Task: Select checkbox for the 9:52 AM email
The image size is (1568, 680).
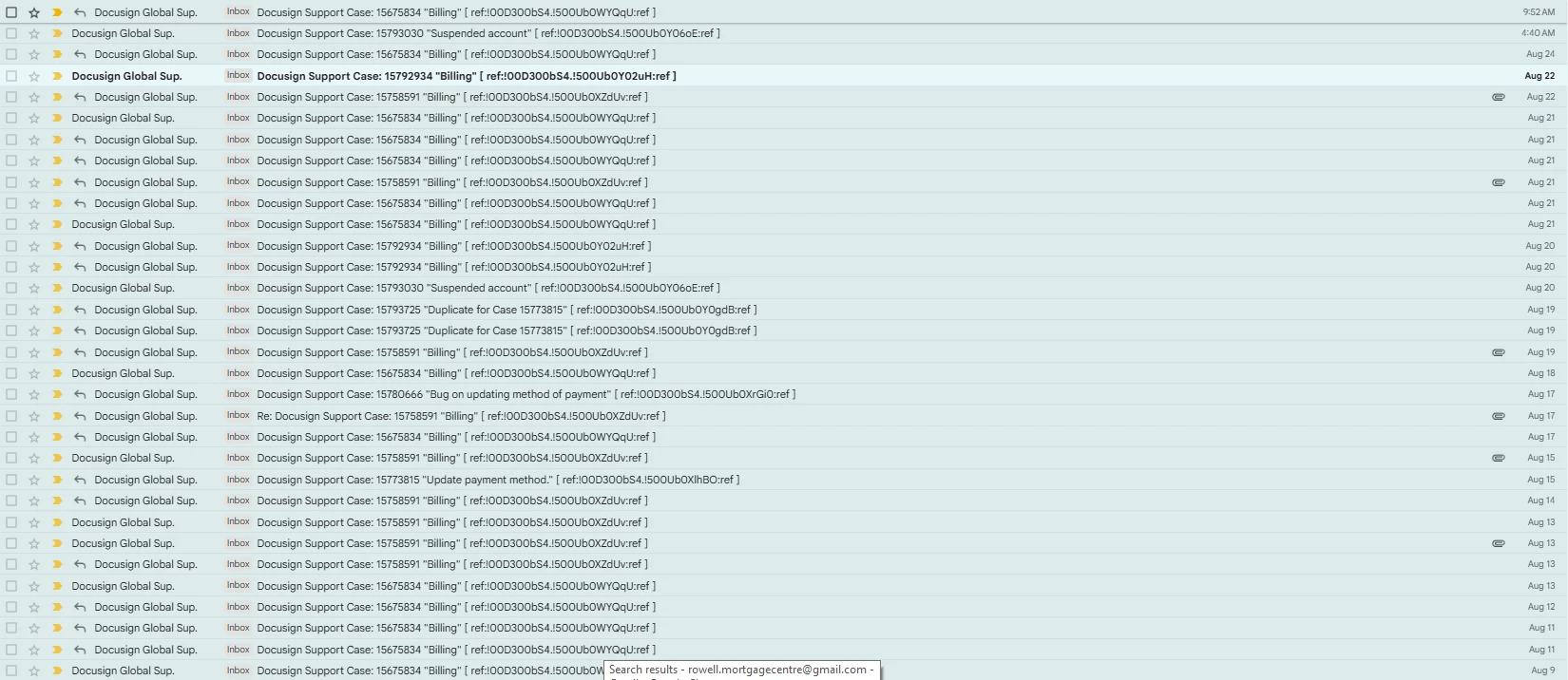Action: click(x=11, y=12)
